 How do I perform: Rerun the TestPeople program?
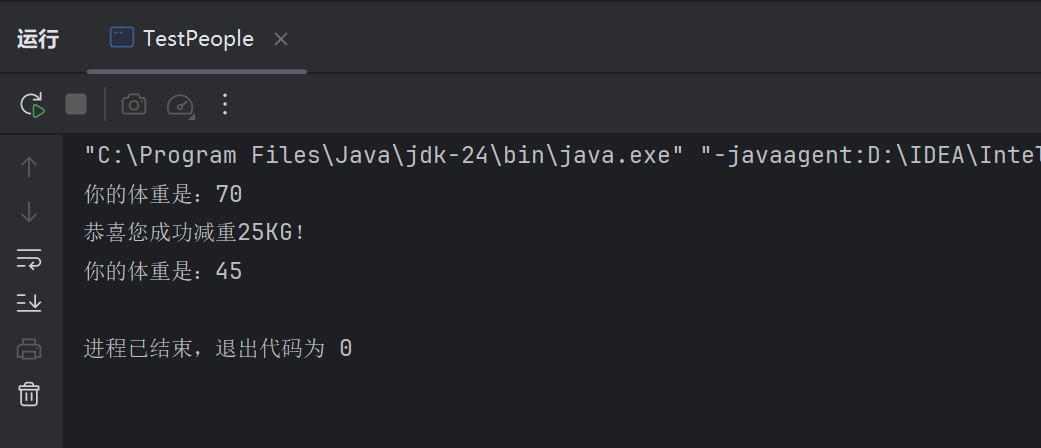(32, 104)
